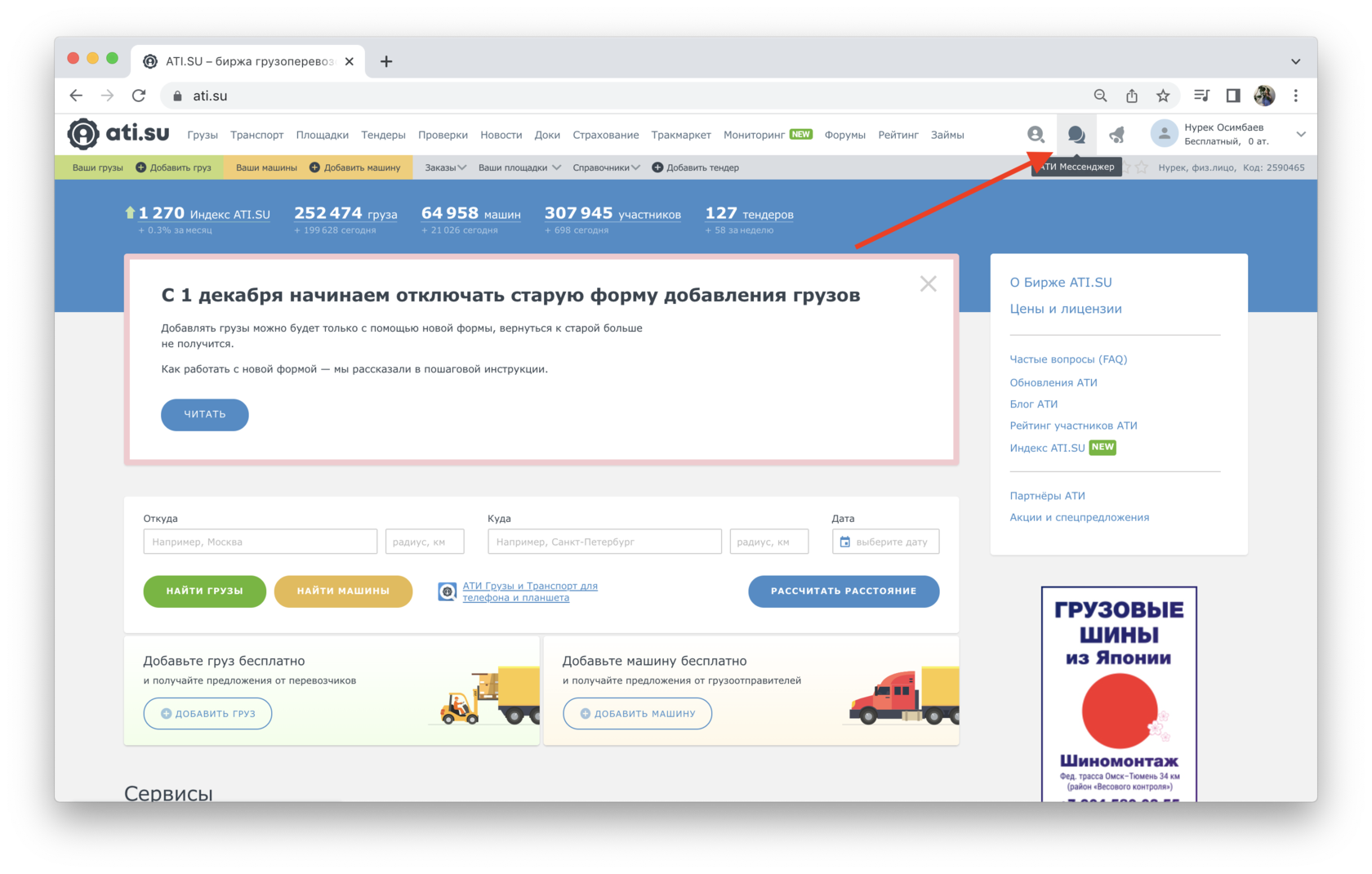The image size is (1372, 874).
Task: Open the Частые вопросы (FAQ) link
Action: pos(1068,359)
